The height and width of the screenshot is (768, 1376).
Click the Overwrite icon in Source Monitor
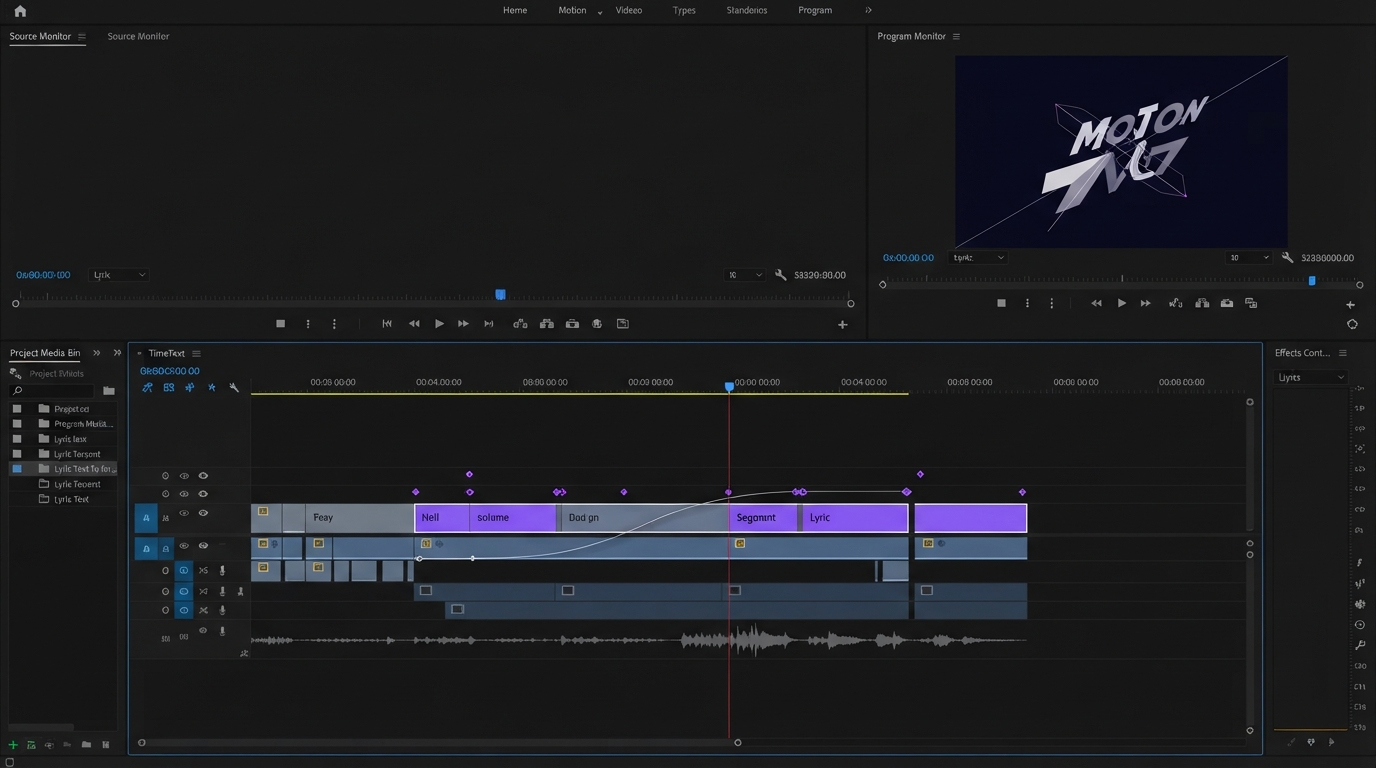tap(546, 324)
